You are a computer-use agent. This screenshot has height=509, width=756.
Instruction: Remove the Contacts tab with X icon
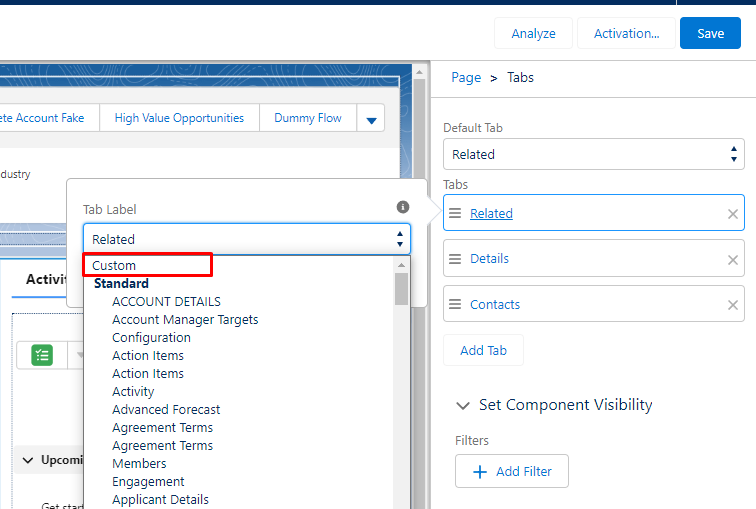click(x=733, y=305)
